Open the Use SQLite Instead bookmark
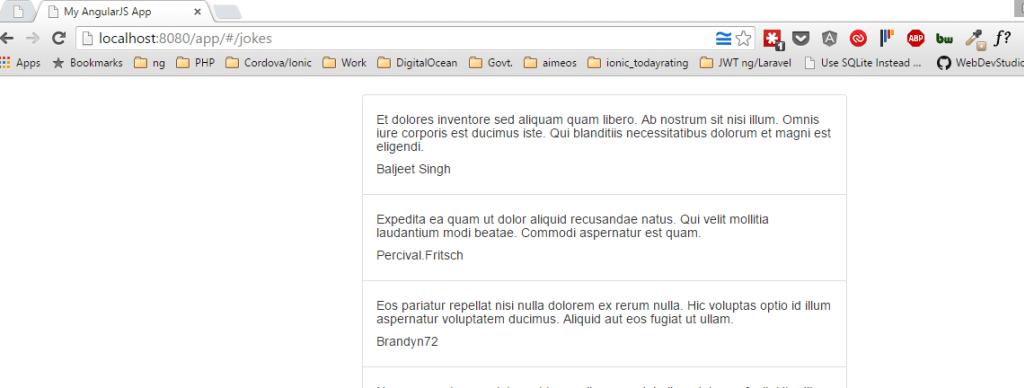The width and height of the screenshot is (1024, 388). [x=863, y=63]
